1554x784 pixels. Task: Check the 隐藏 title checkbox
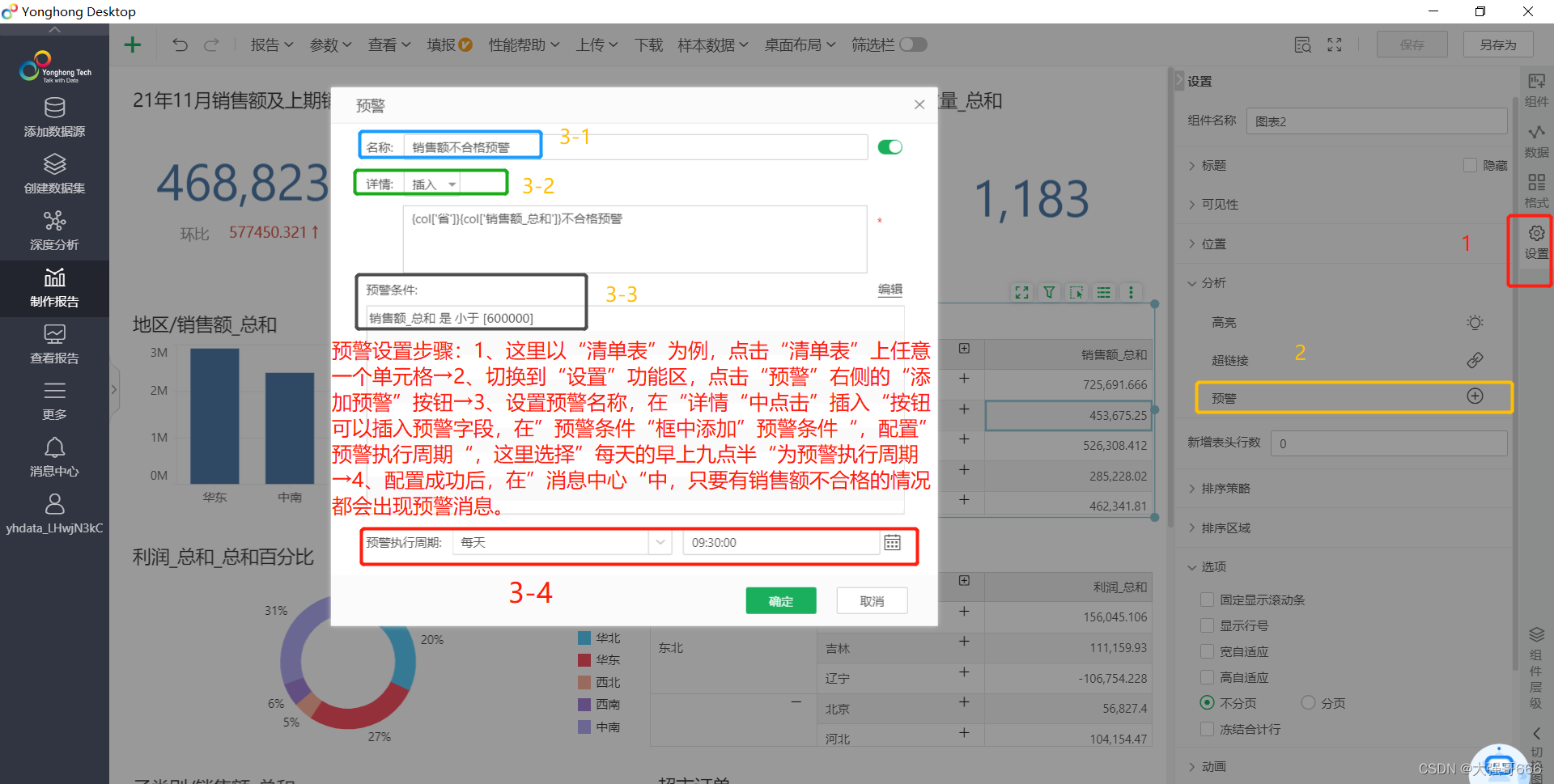coord(1470,165)
